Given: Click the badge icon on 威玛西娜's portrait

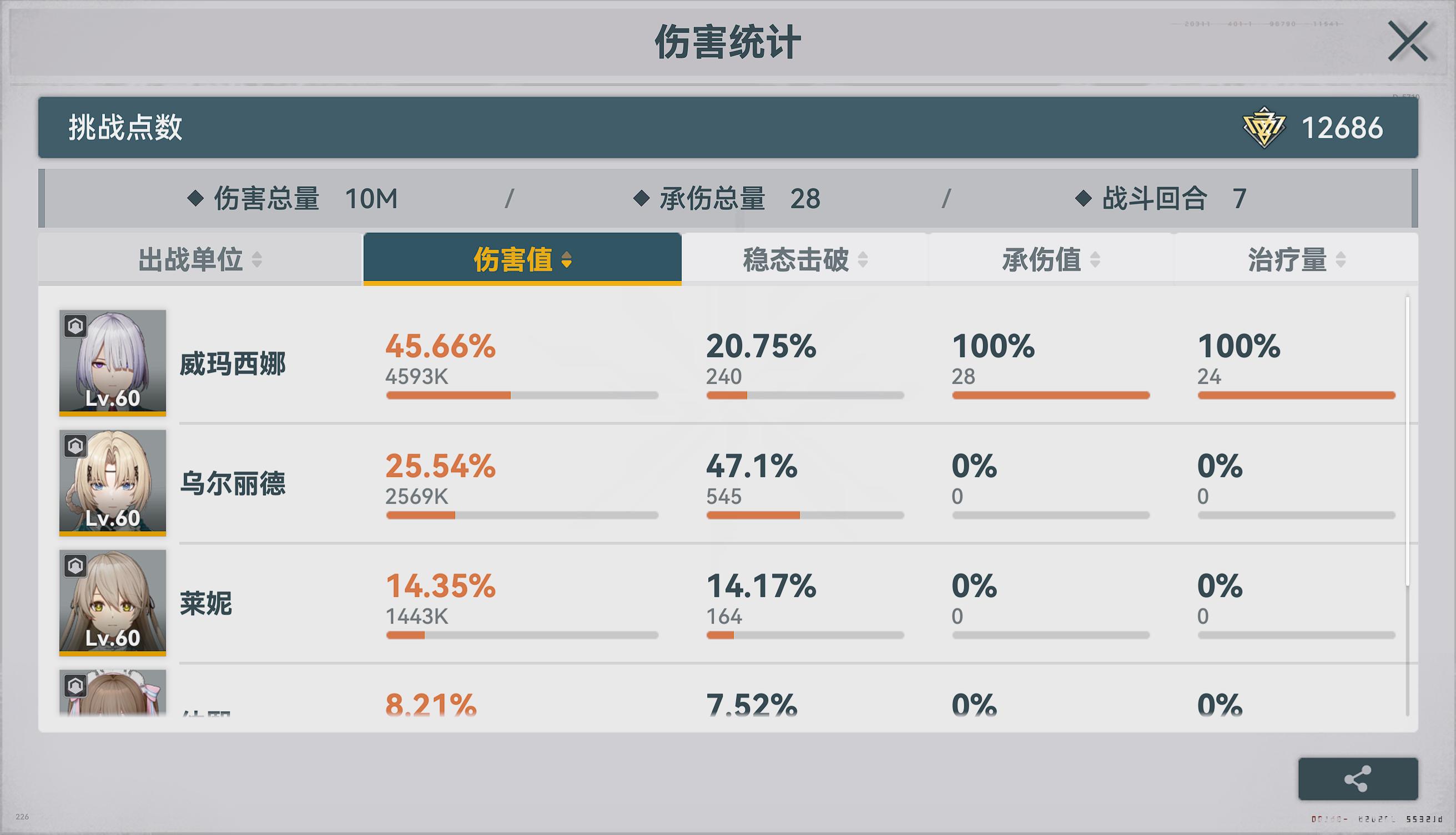Looking at the screenshot, I should pyautogui.click(x=75, y=326).
